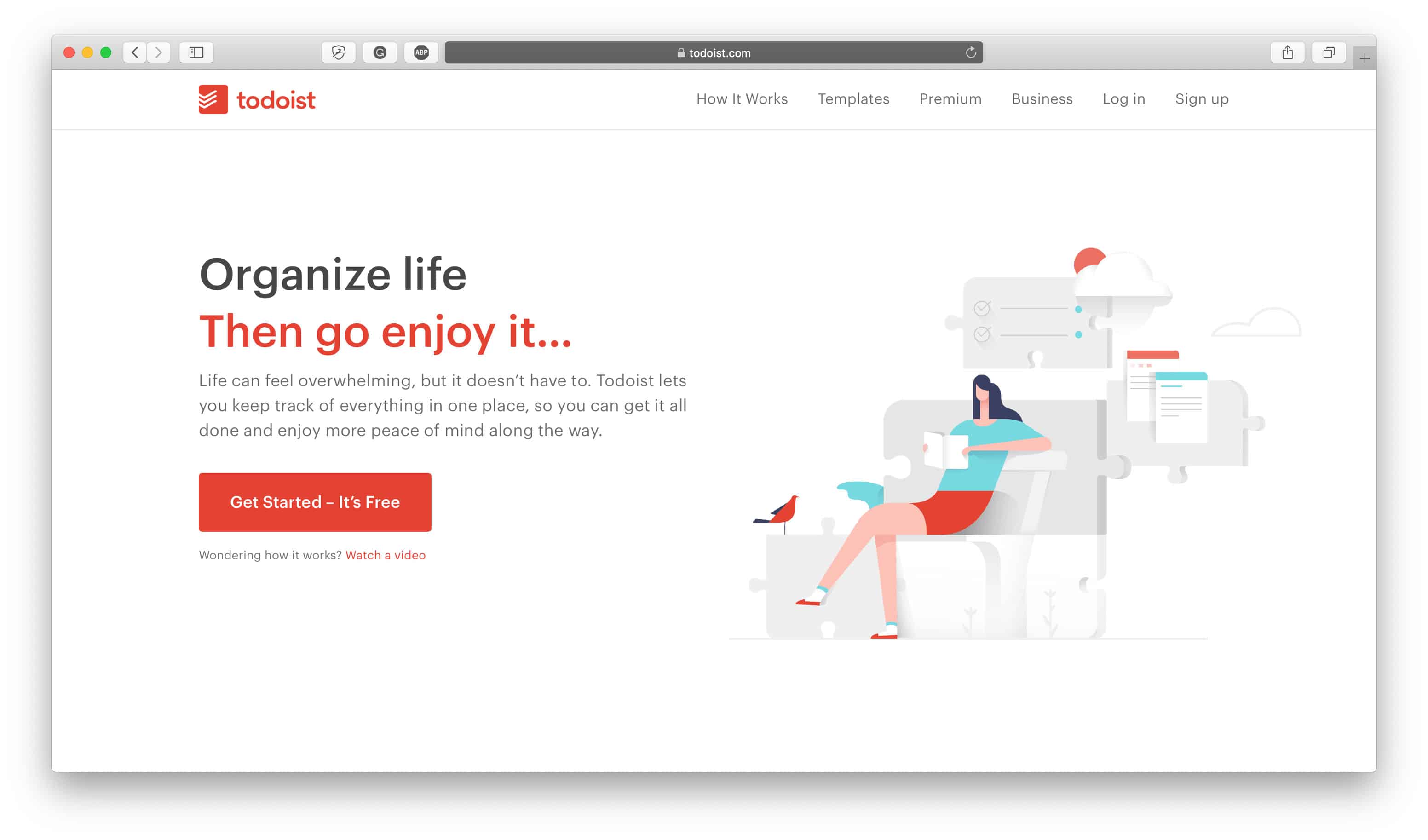Click the shield/privacy browser extension icon
The image size is (1428, 840).
click(x=339, y=52)
